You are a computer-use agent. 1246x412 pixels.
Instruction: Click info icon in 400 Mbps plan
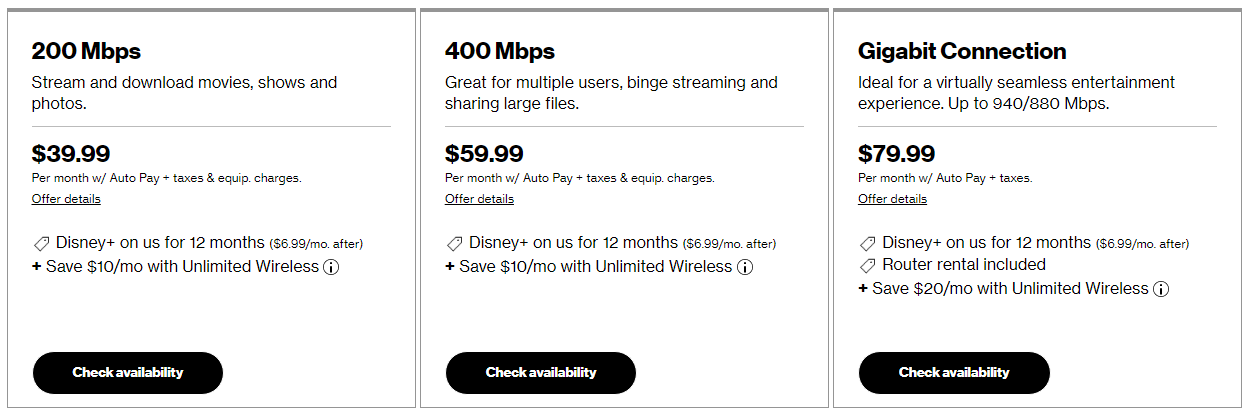click(745, 268)
